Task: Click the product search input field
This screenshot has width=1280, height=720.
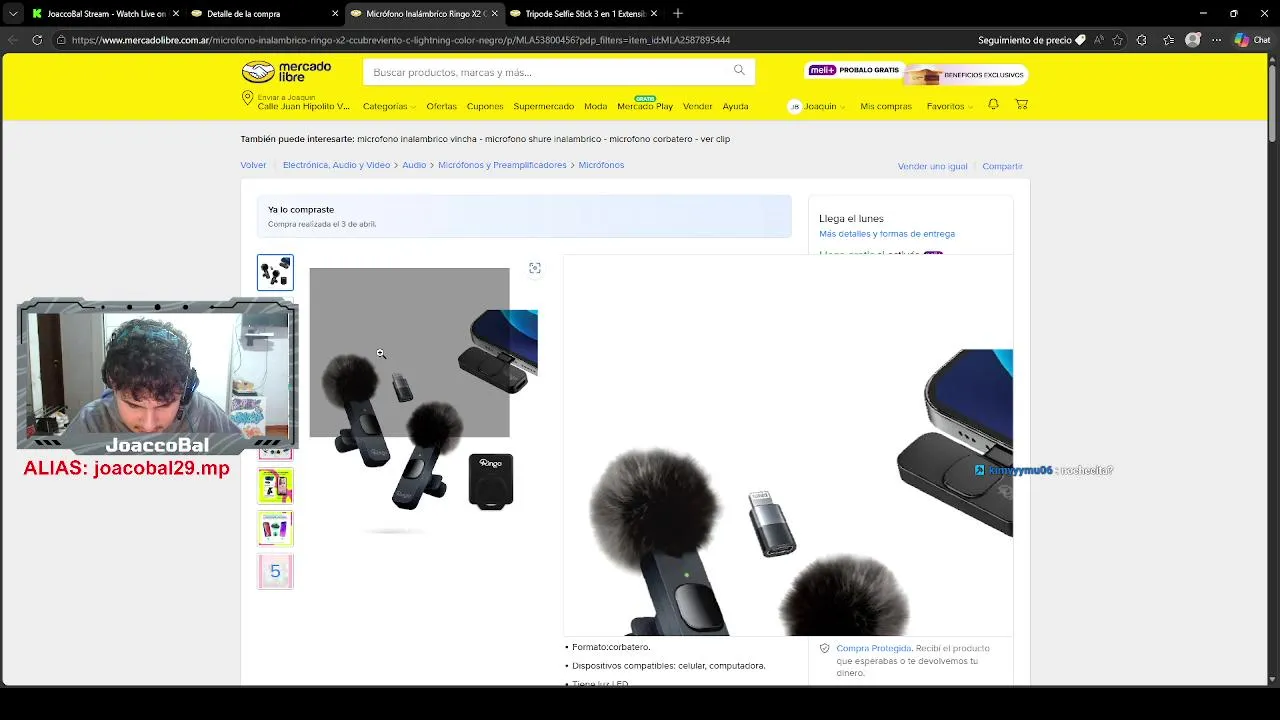Action: click(548, 72)
